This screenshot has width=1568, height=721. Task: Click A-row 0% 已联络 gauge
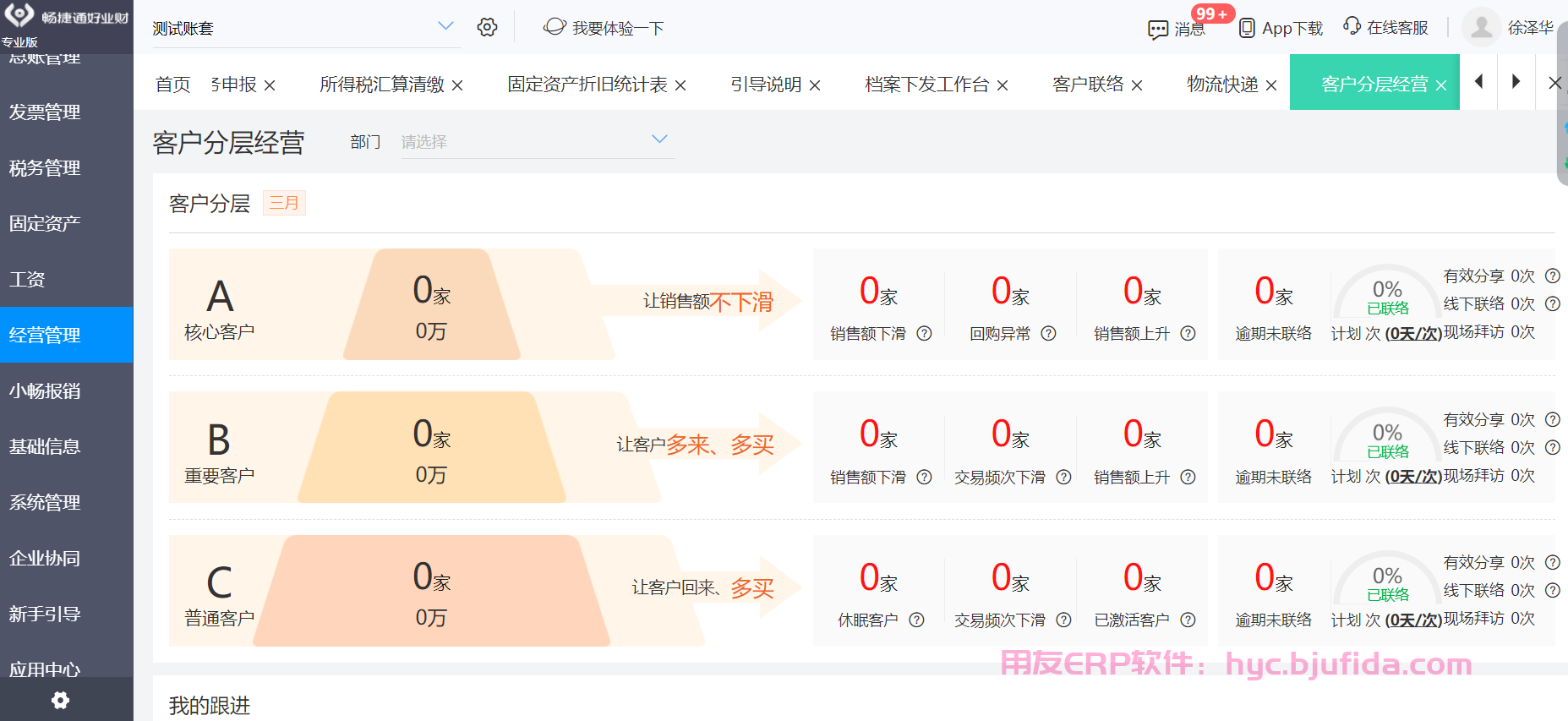(x=1387, y=292)
